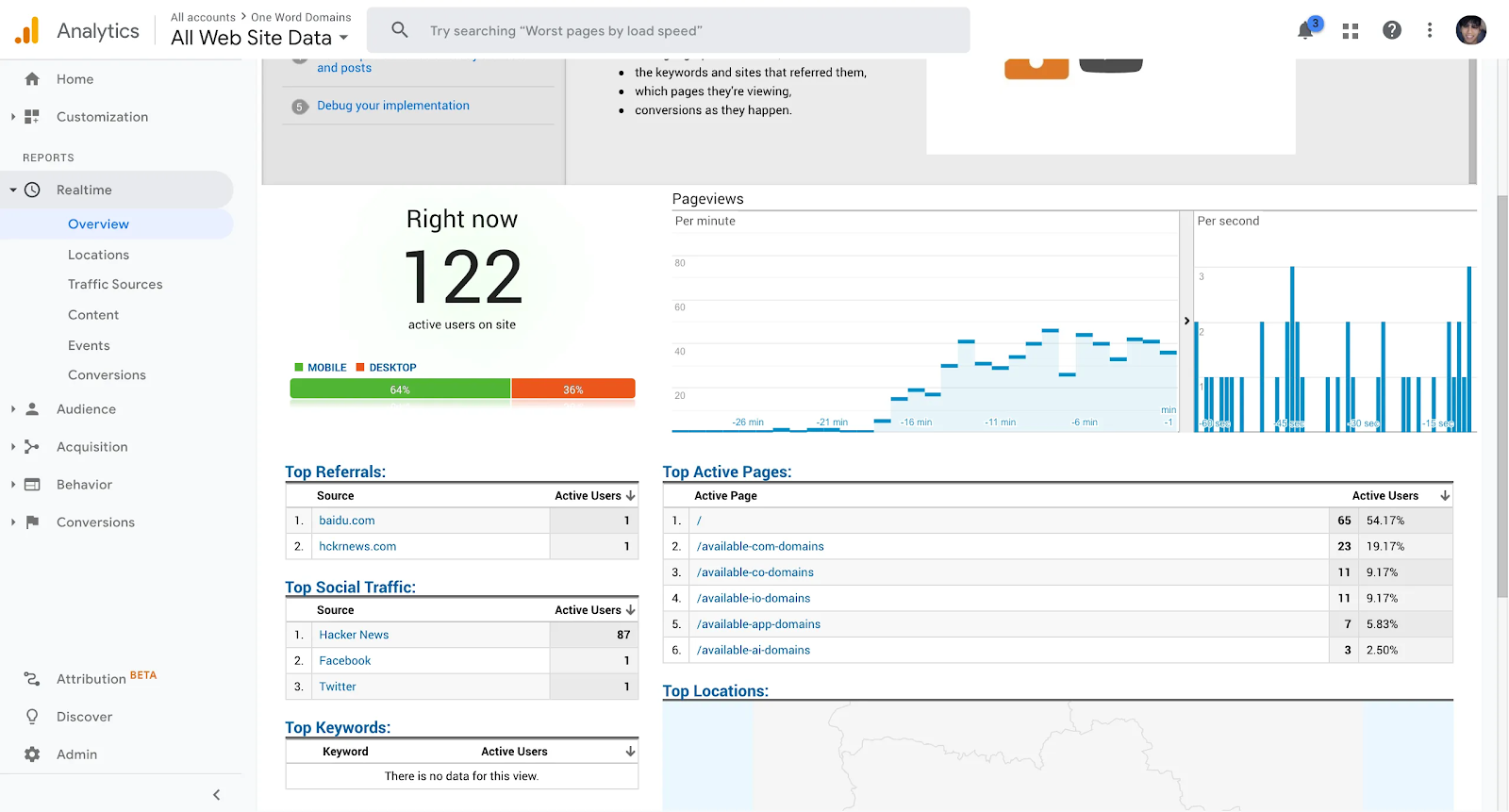Select Realtime Conversions sub-report
This screenshot has height=812, width=1509.
coord(107,375)
